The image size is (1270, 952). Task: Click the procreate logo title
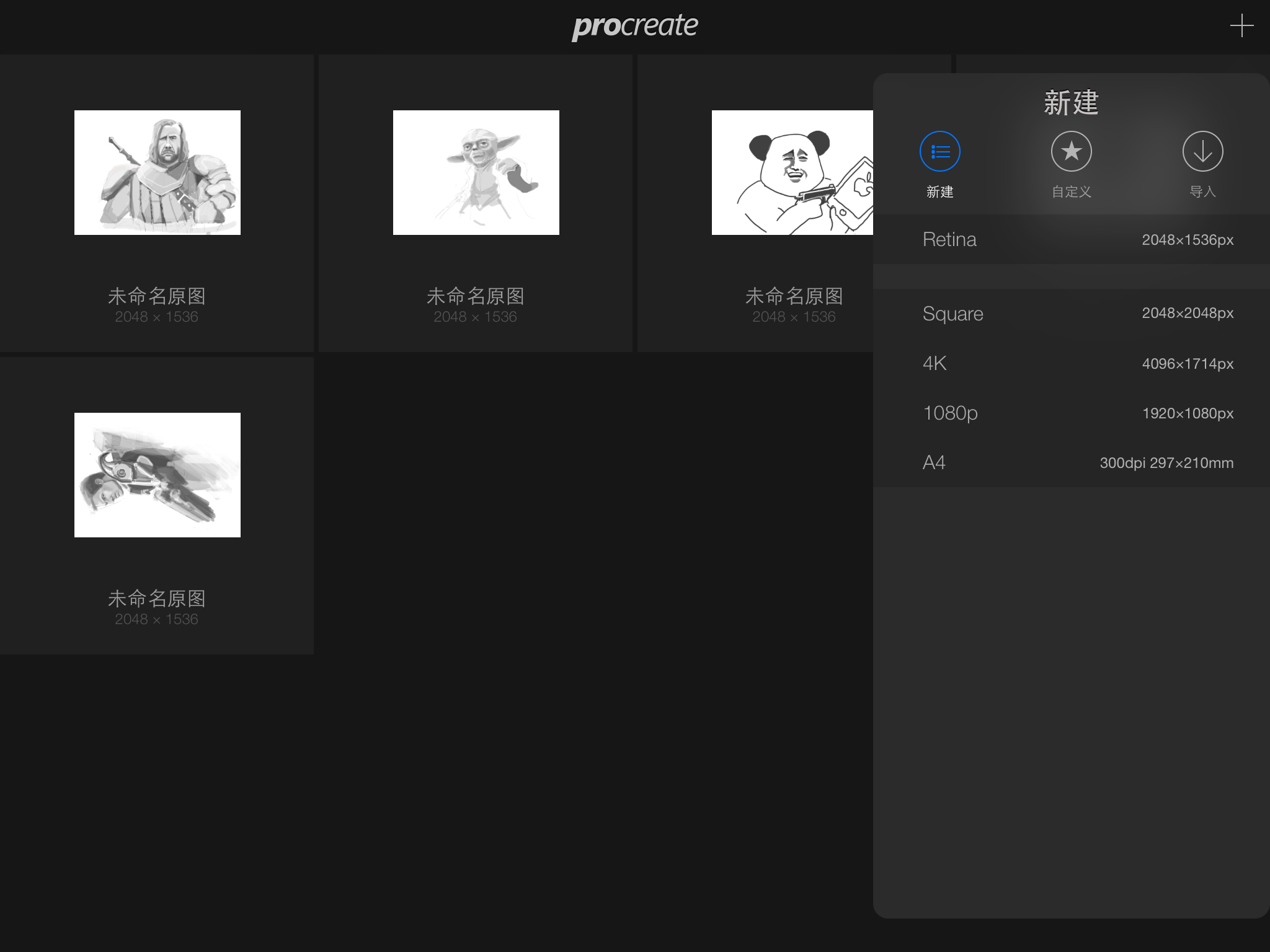pyautogui.click(x=635, y=26)
